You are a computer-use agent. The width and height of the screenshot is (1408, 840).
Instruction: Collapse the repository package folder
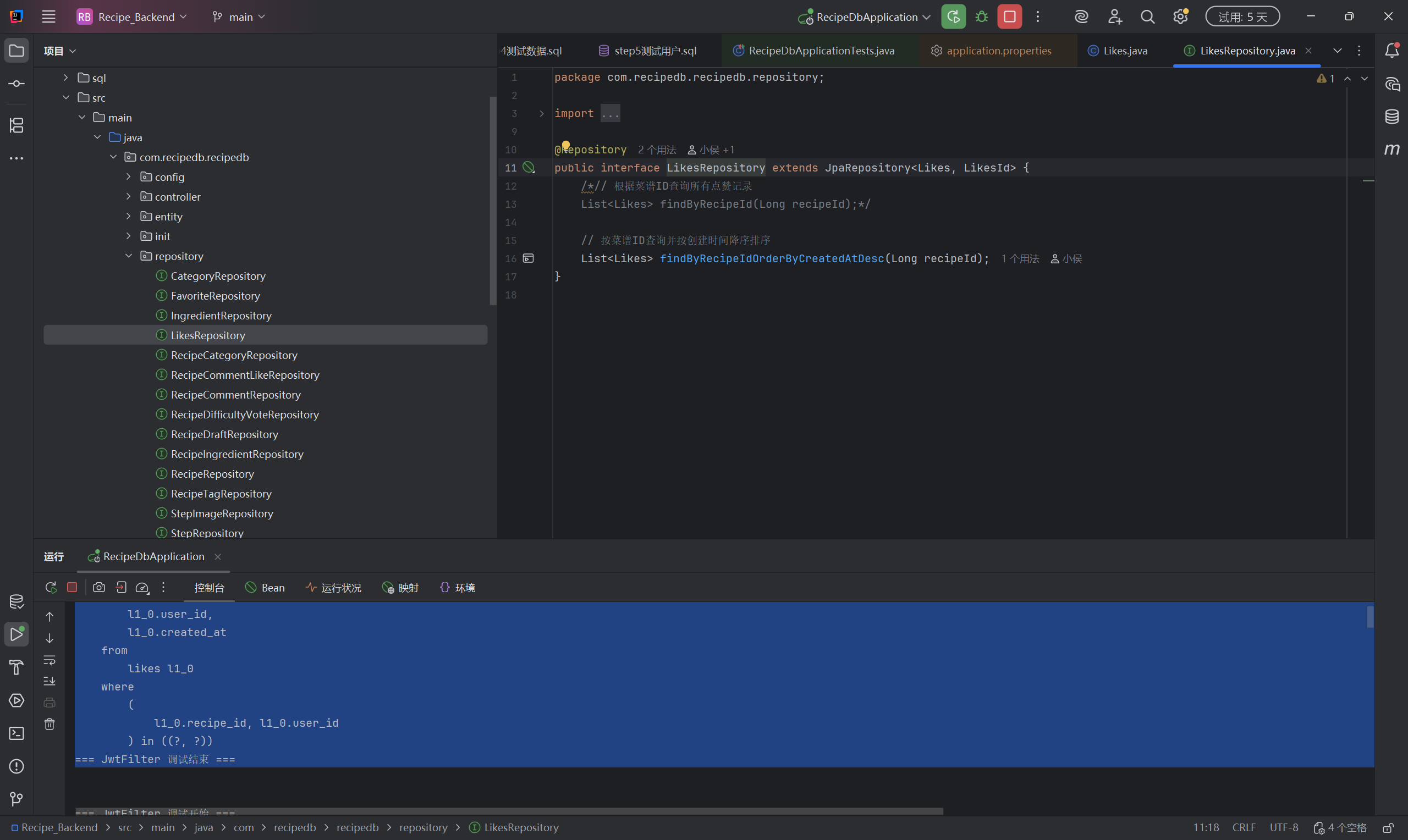129,256
